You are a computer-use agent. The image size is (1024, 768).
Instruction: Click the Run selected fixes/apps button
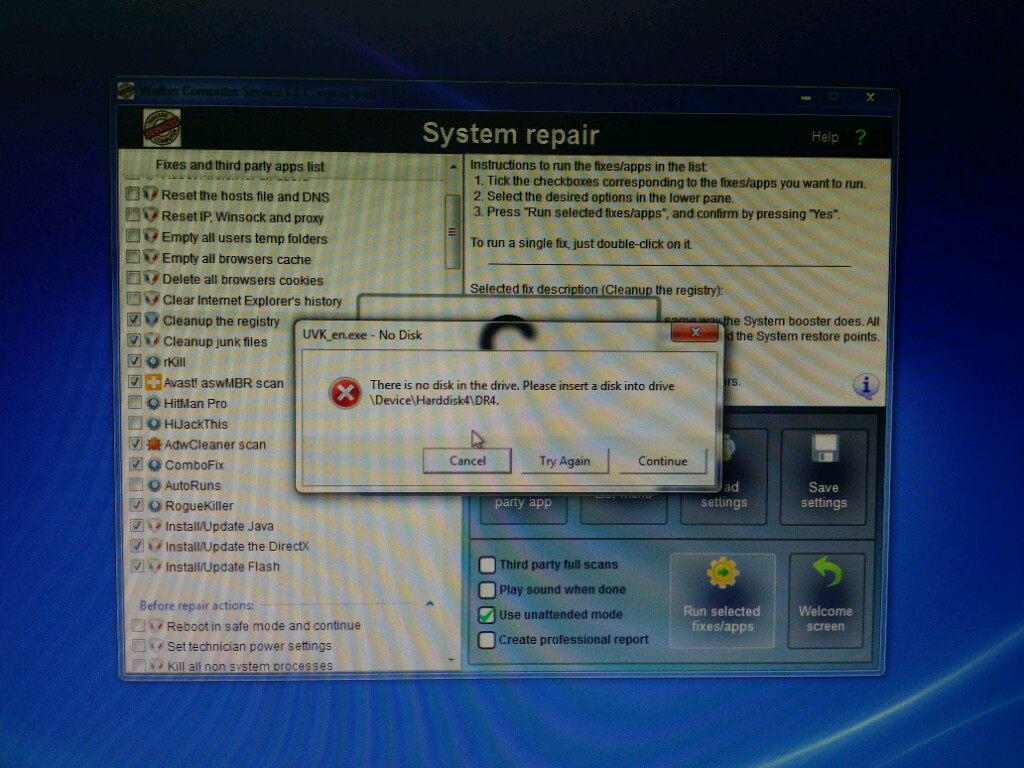click(x=722, y=601)
